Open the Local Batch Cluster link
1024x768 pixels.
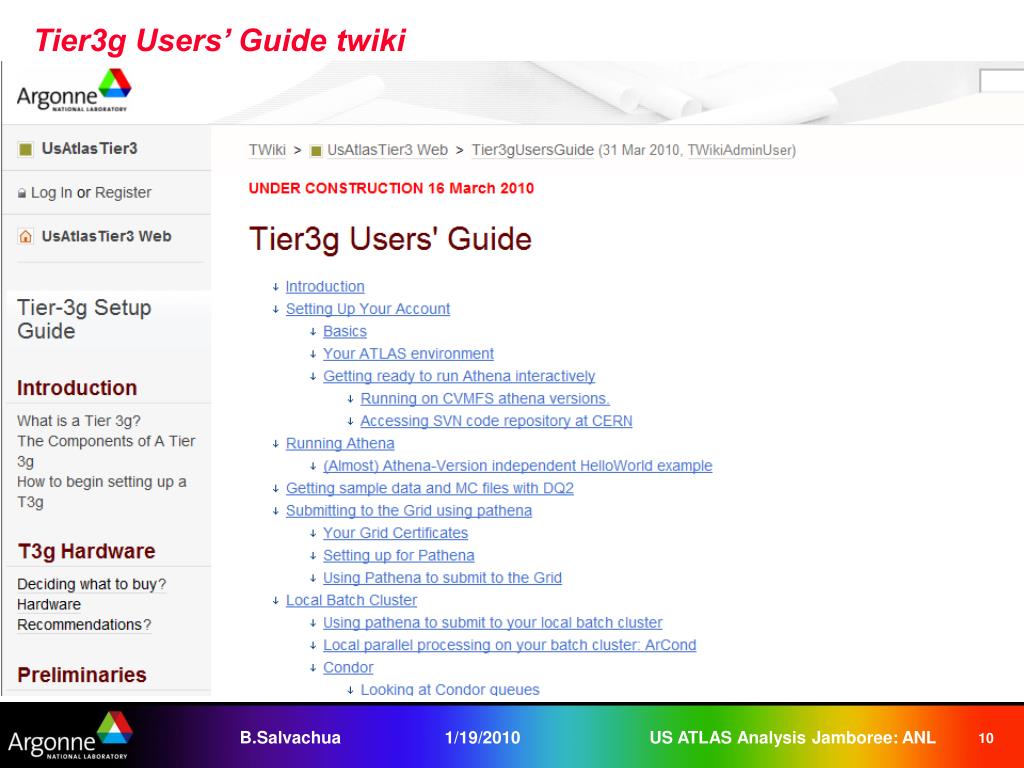pyautogui.click(x=351, y=600)
